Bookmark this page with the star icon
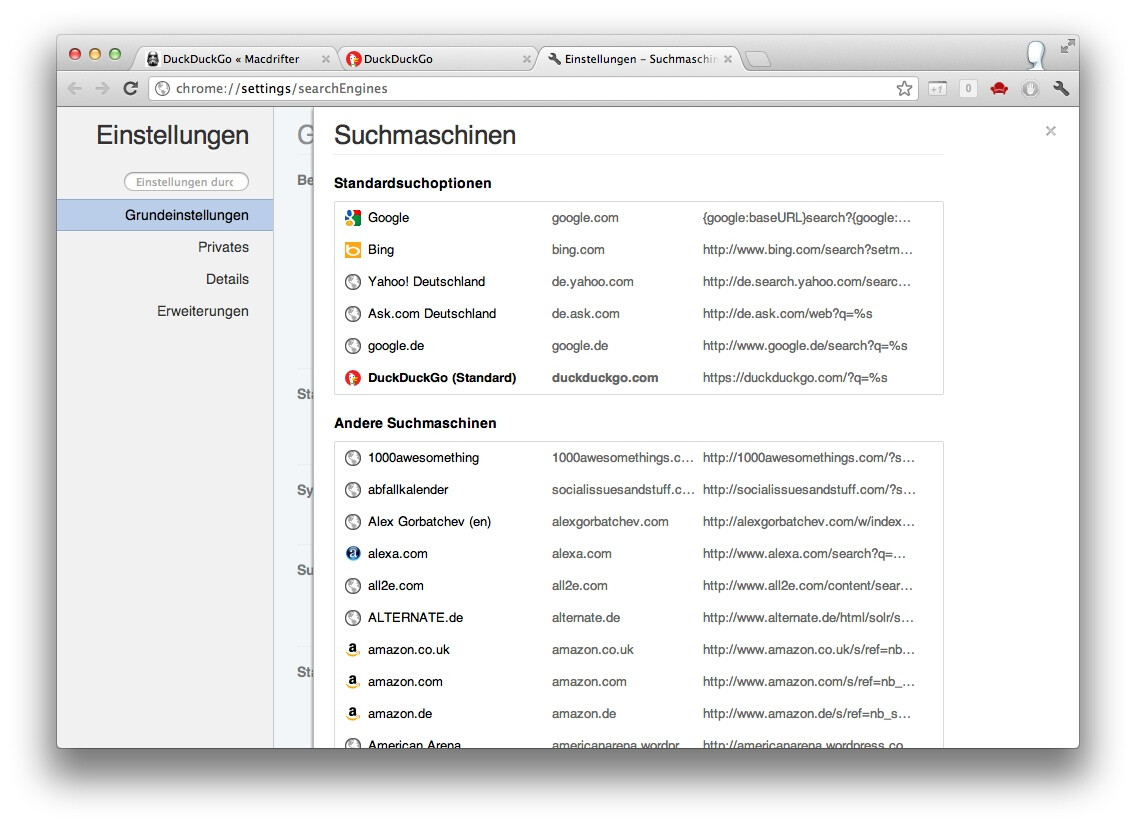 904,89
